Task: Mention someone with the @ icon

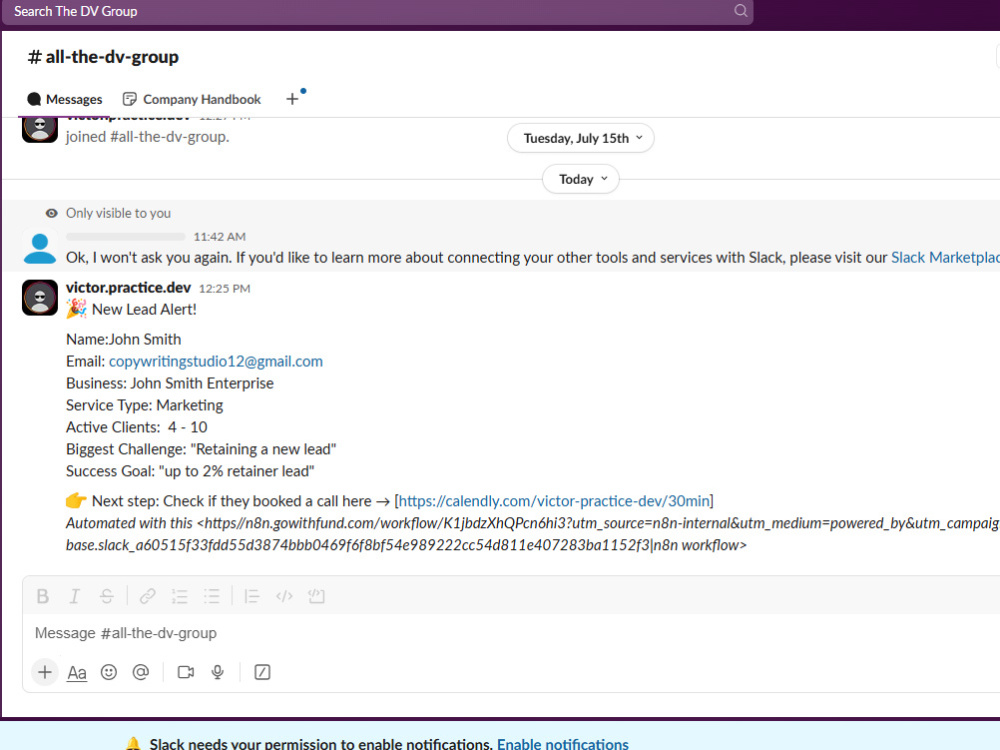Action: pos(141,672)
